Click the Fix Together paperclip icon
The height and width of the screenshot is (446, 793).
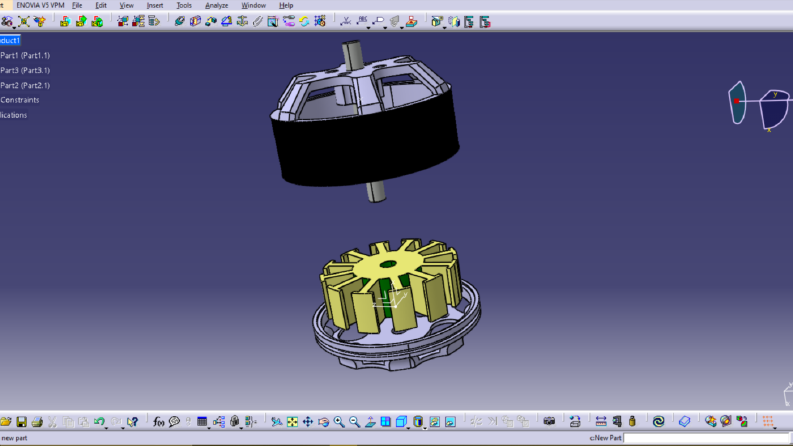[257, 21]
